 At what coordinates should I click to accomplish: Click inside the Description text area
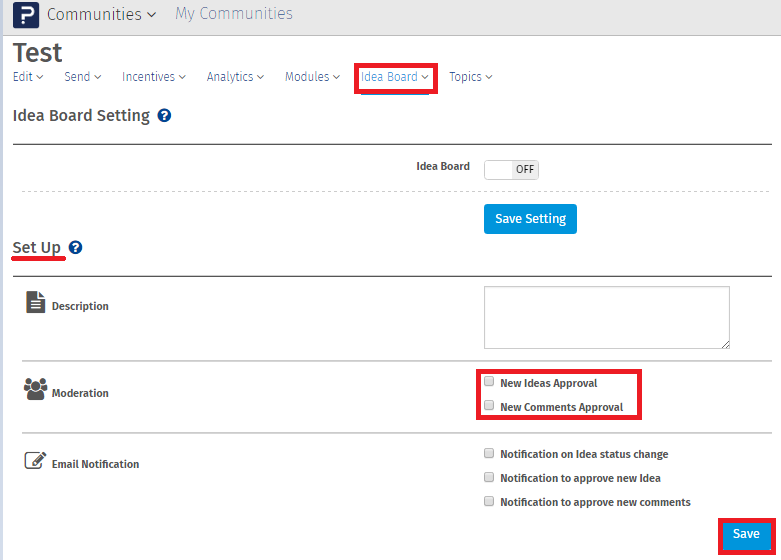tap(606, 317)
